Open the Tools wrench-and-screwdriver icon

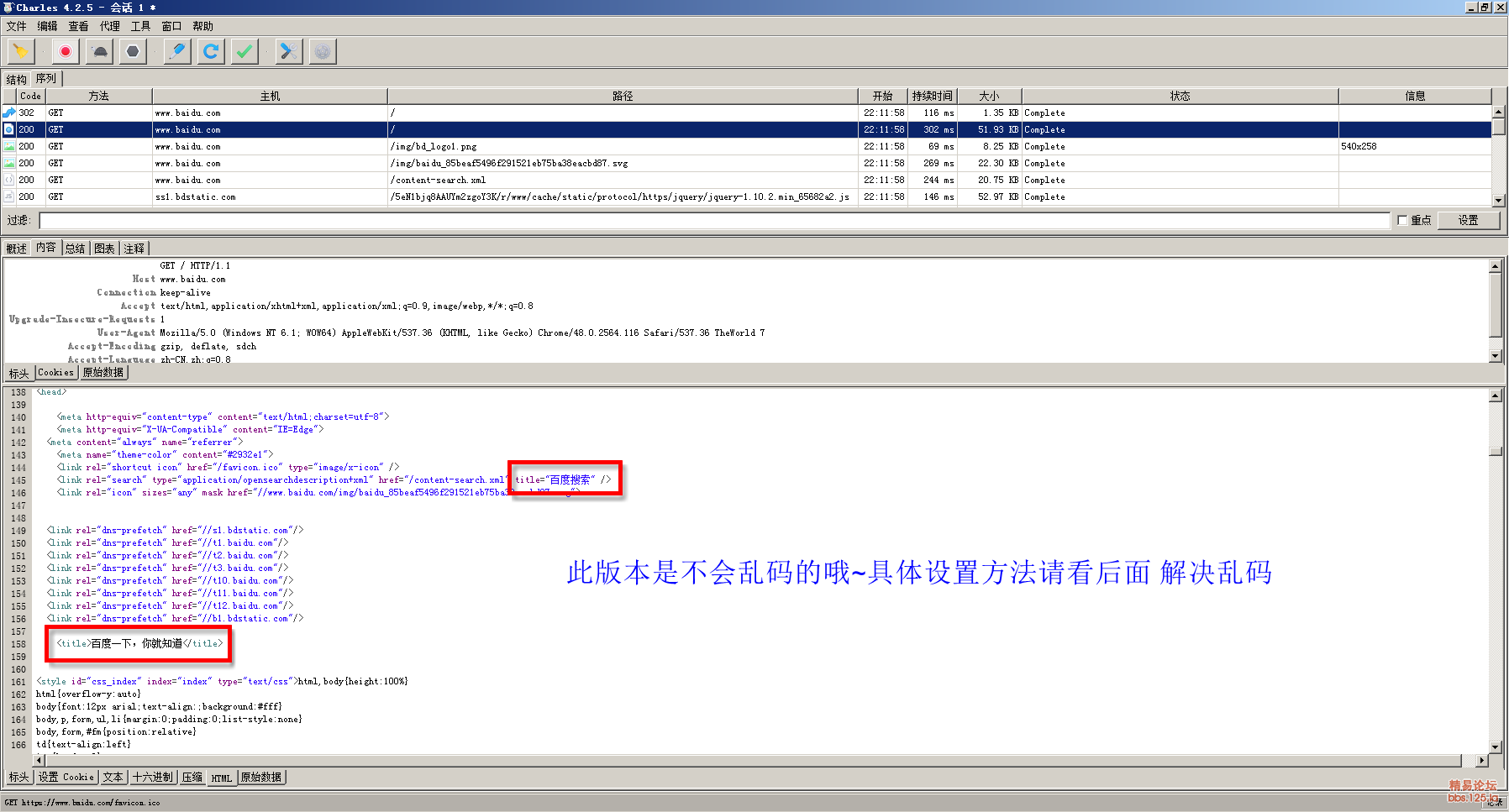point(288,52)
